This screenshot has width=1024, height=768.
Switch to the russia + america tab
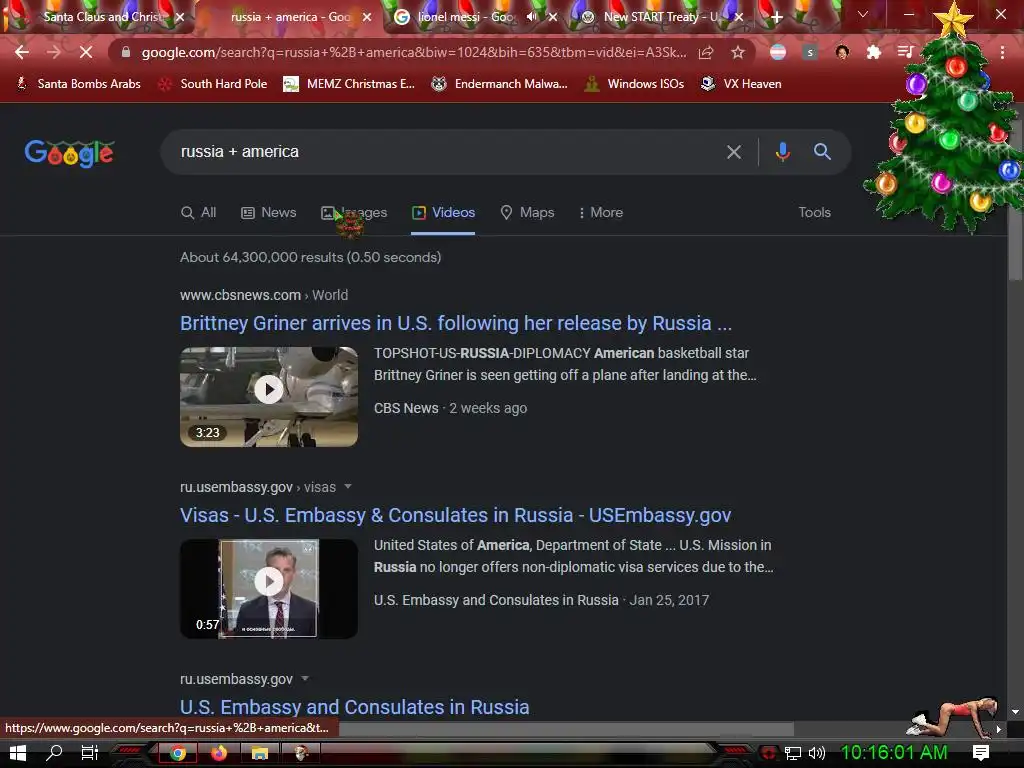[x=290, y=17]
